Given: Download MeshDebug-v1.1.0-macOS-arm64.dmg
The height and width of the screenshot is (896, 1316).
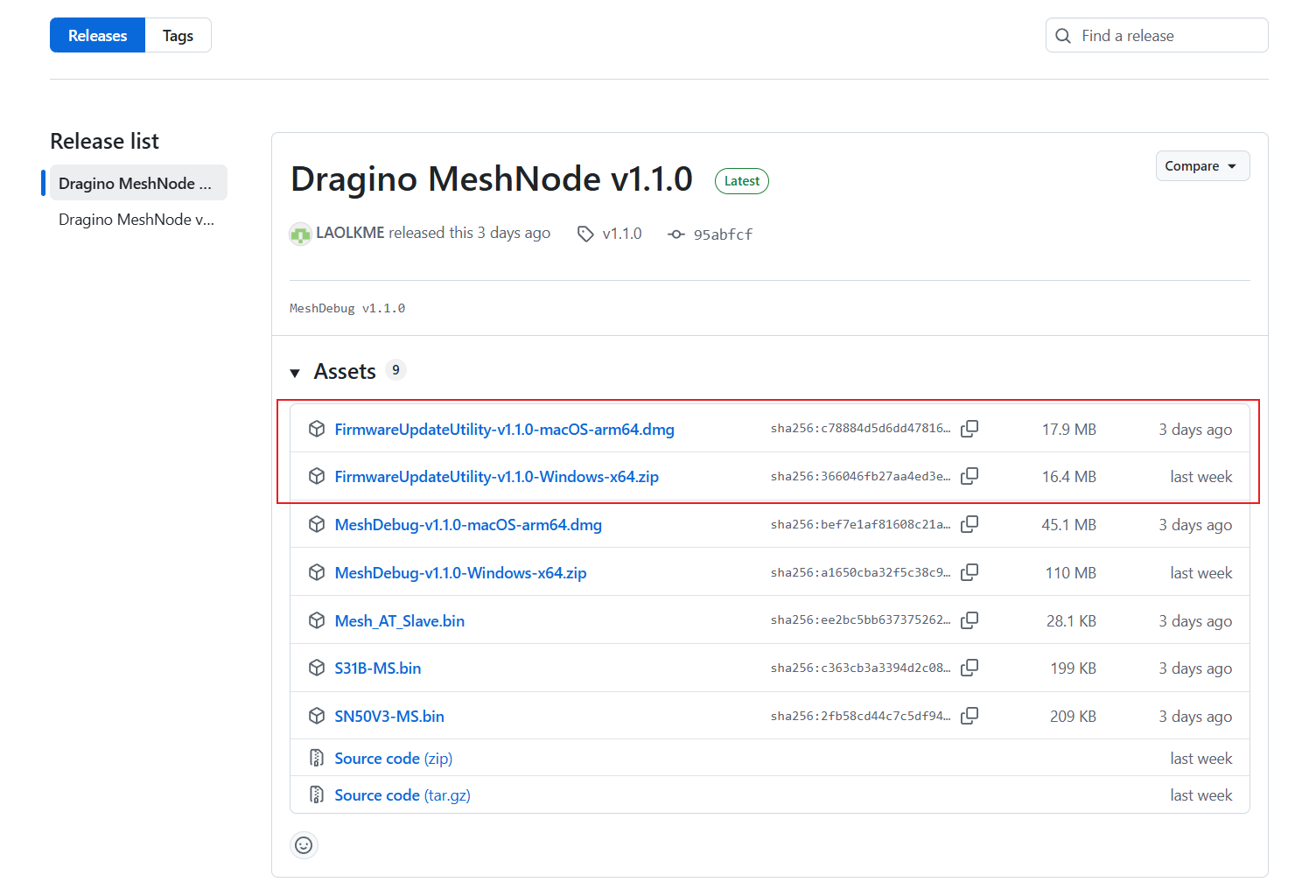Looking at the screenshot, I should click(x=468, y=524).
